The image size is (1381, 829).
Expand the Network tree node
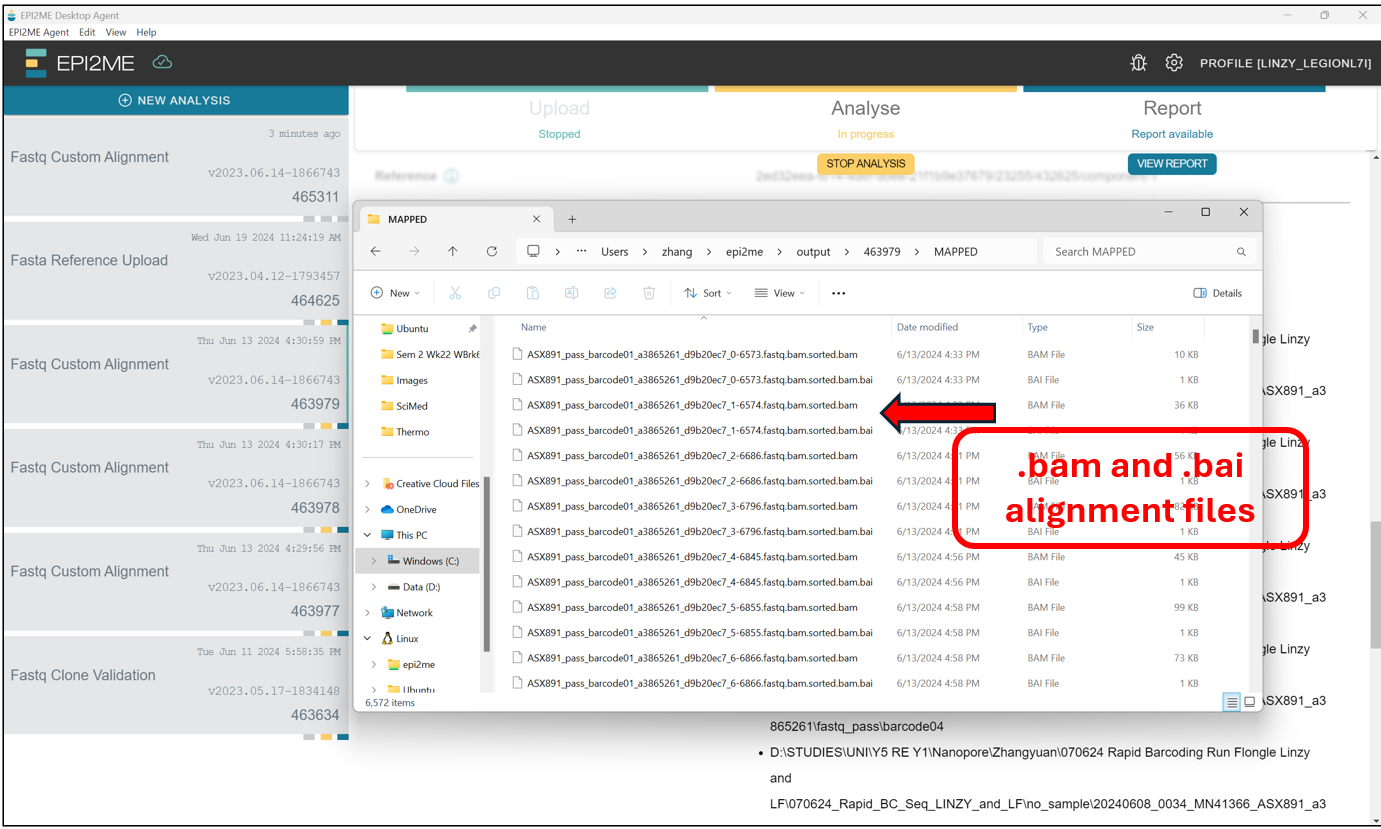click(x=367, y=613)
